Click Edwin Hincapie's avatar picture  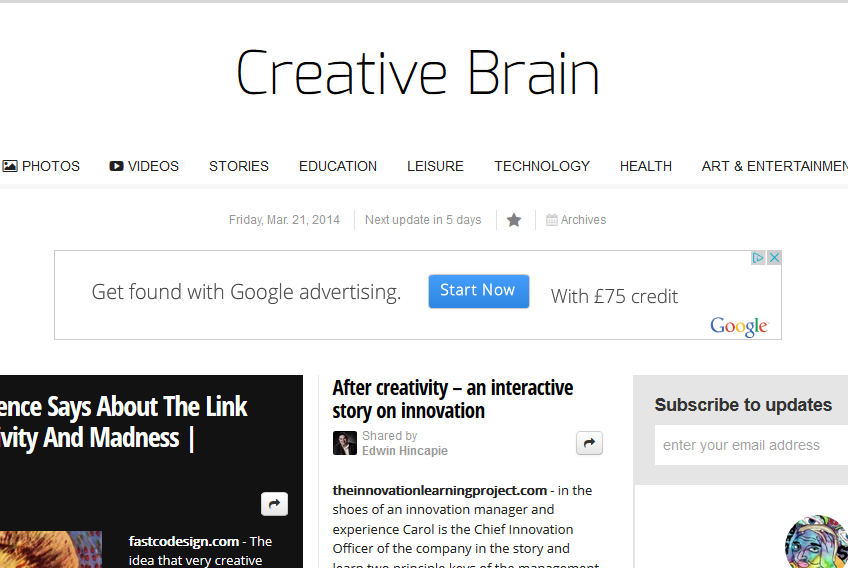(345, 443)
